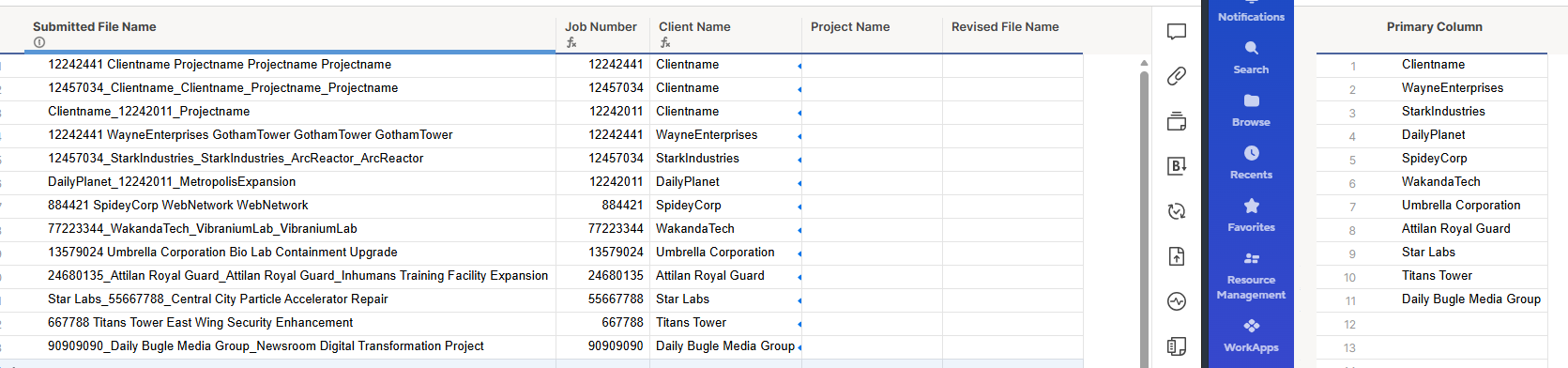Select cell '884421 SpideyCorp WebNetwork WebNetwork'
The width and height of the screenshot is (1568, 368).
pos(290,206)
